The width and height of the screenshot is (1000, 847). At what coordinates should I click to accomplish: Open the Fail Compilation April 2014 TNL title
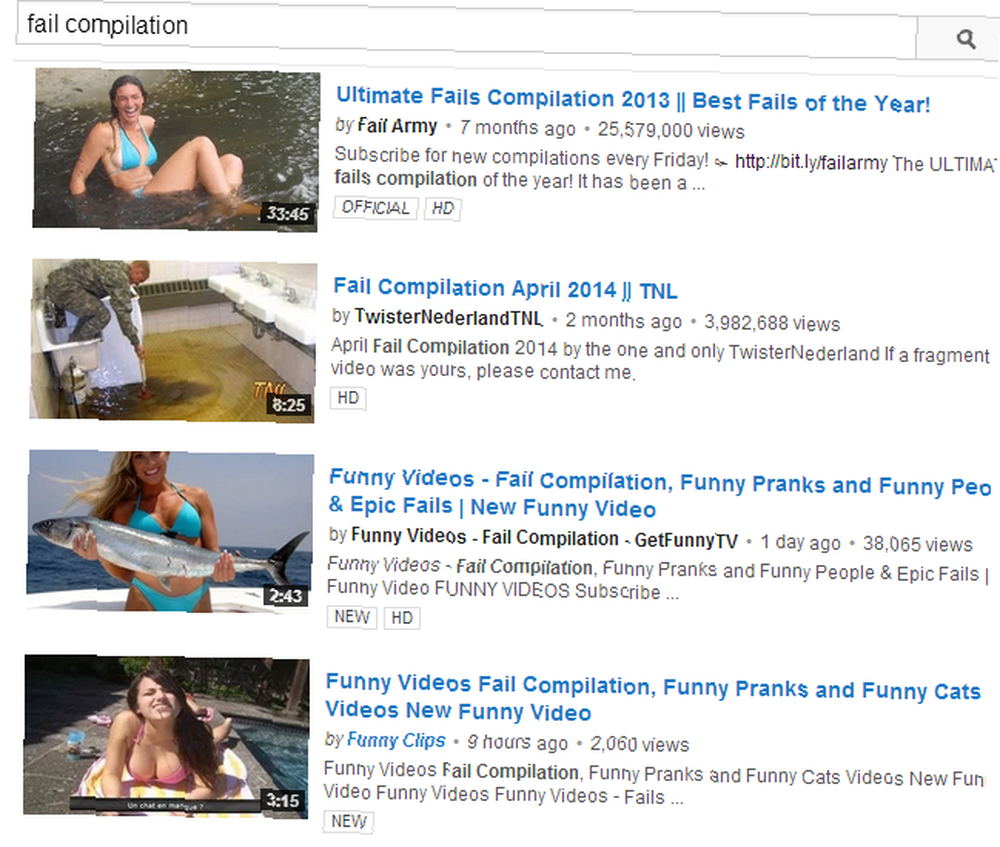[x=505, y=289]
